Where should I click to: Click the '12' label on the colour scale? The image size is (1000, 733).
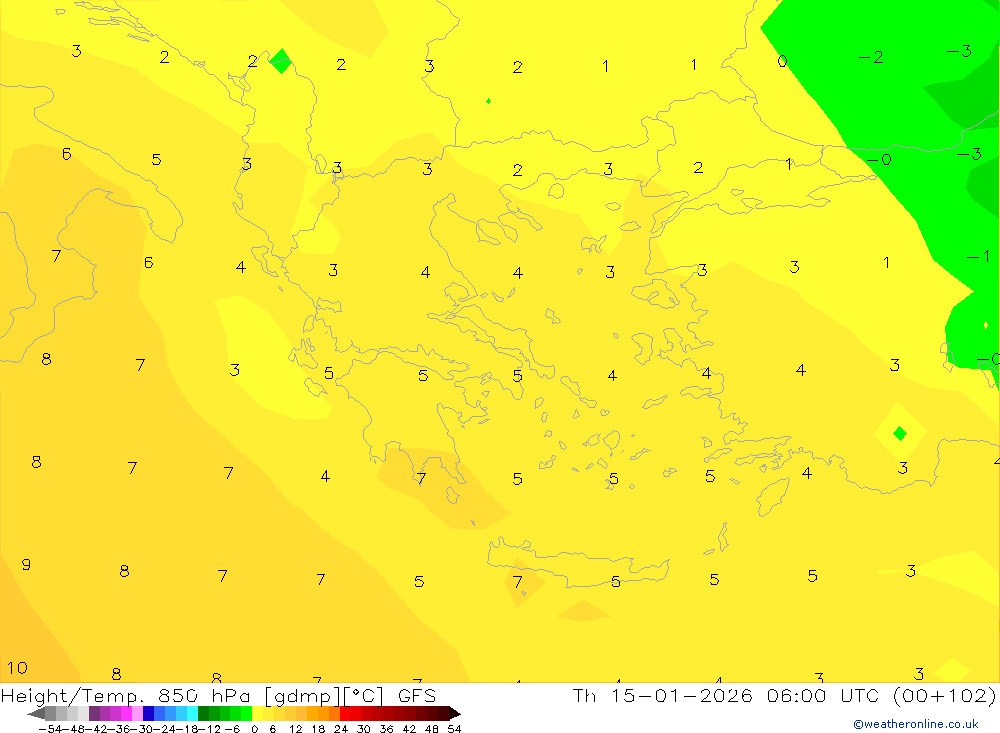click(295, 729)
